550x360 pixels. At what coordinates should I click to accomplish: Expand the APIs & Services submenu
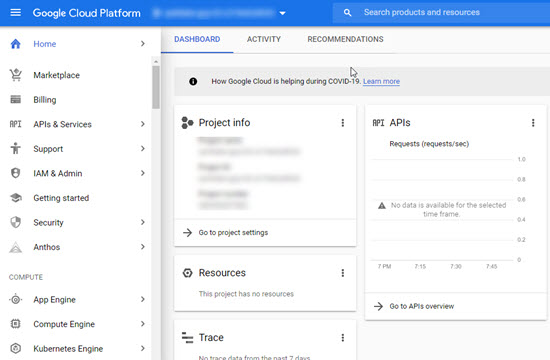(142, 124)
